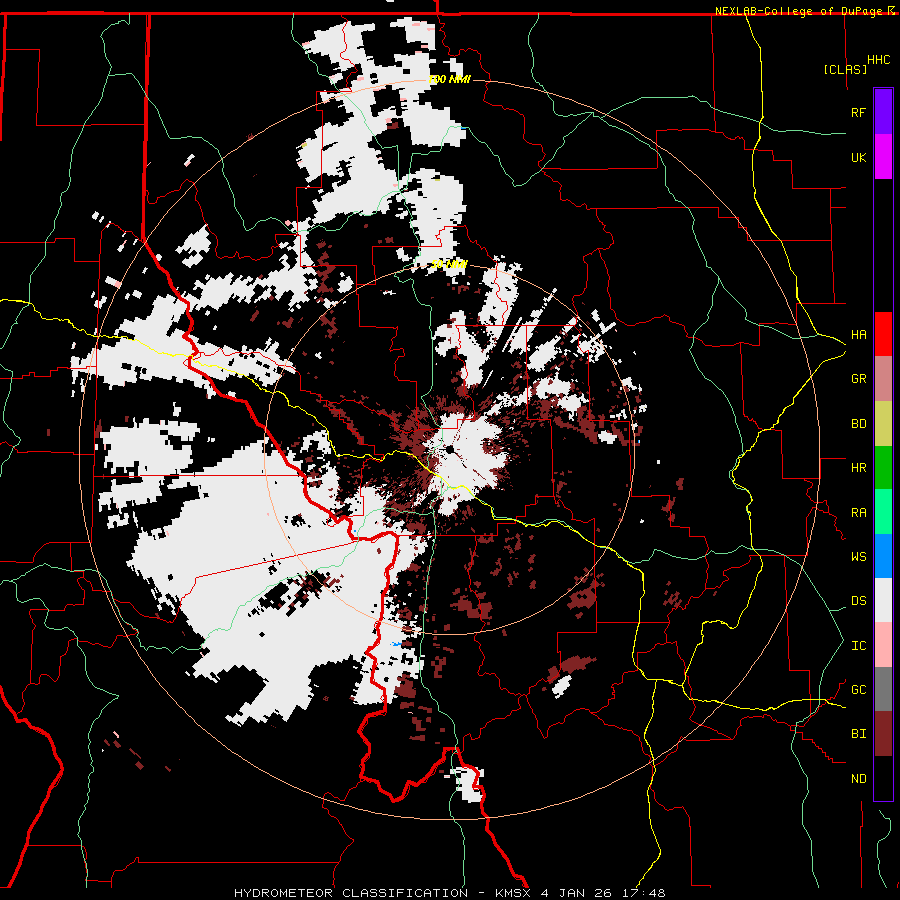Click the 100 NMI range ring label
The width and height of the screenshot is (900, 900).
click(449, 79)
